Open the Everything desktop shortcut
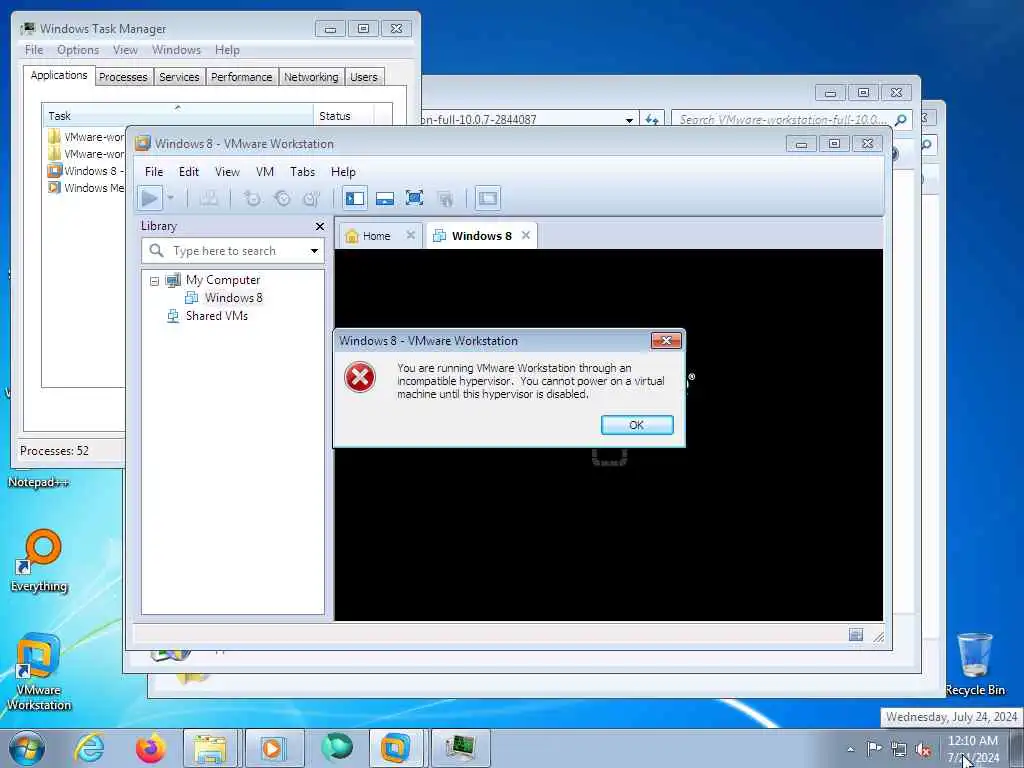The image size is (1024, 768). coord(40,560)
